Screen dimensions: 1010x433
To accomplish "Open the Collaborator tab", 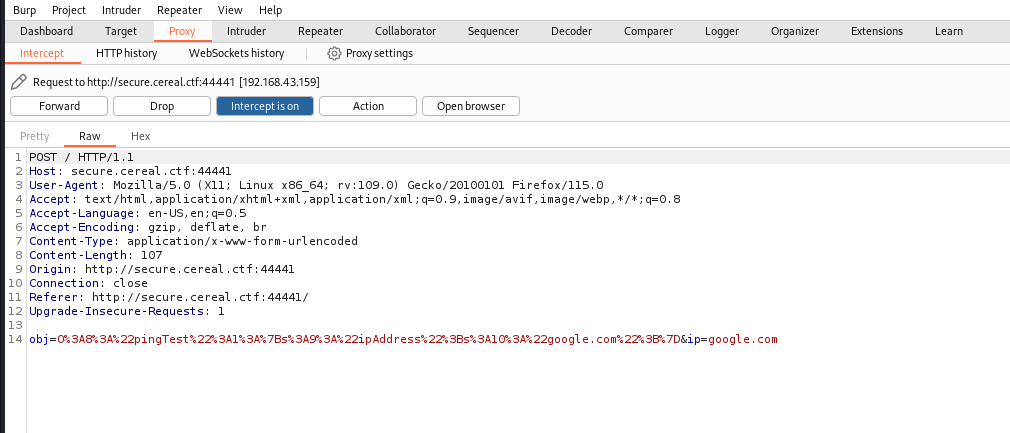I will 410,31.
